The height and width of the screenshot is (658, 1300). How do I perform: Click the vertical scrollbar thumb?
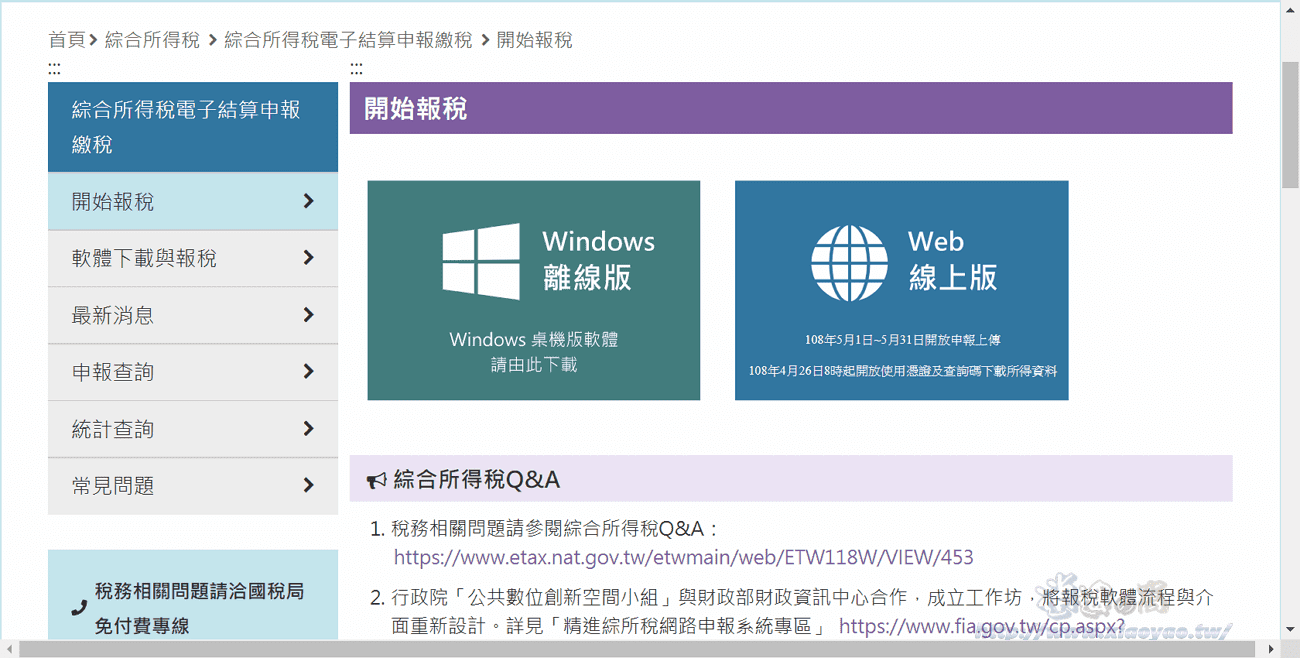[x=1290, y=124]
